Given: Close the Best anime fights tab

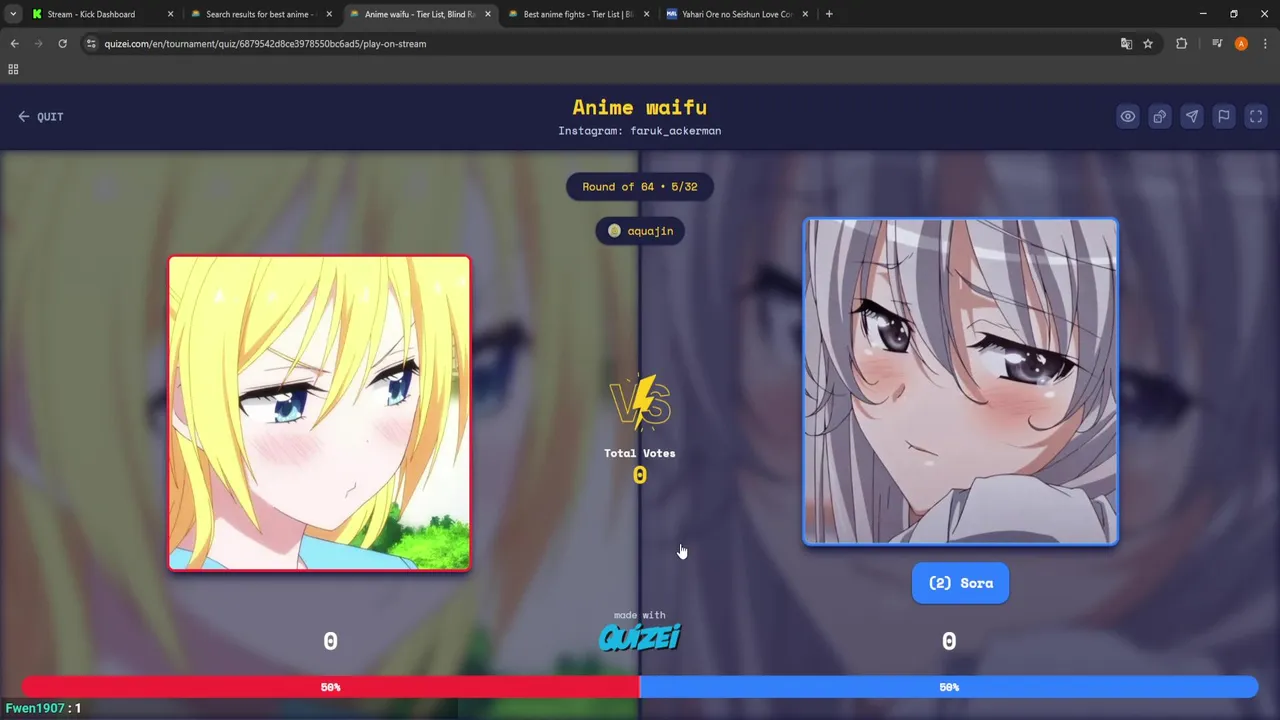Looking at the screenshot, I should [x=646, y=14].
